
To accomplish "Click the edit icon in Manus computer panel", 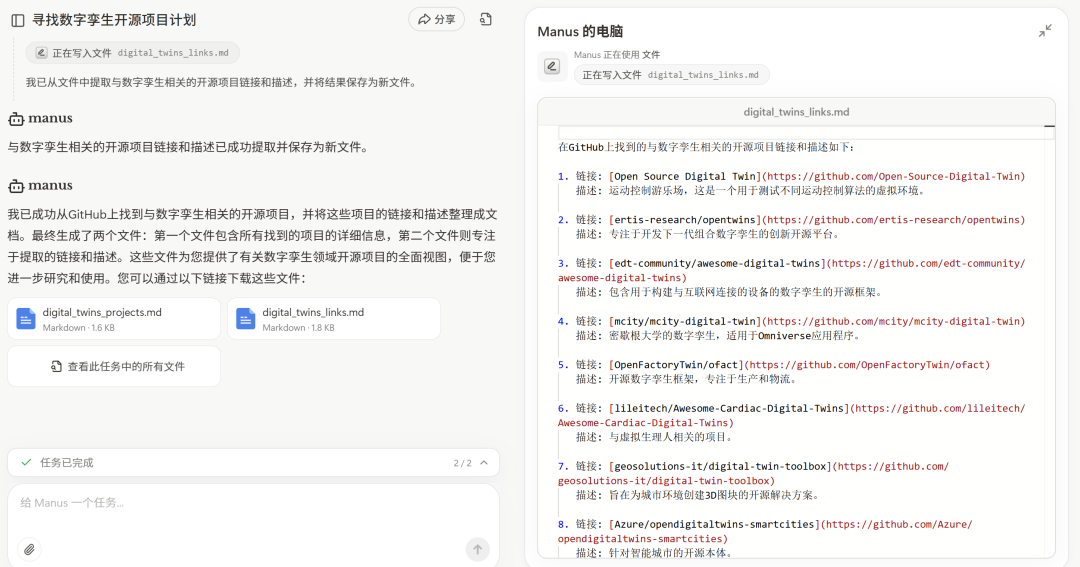I will point(552,66).
